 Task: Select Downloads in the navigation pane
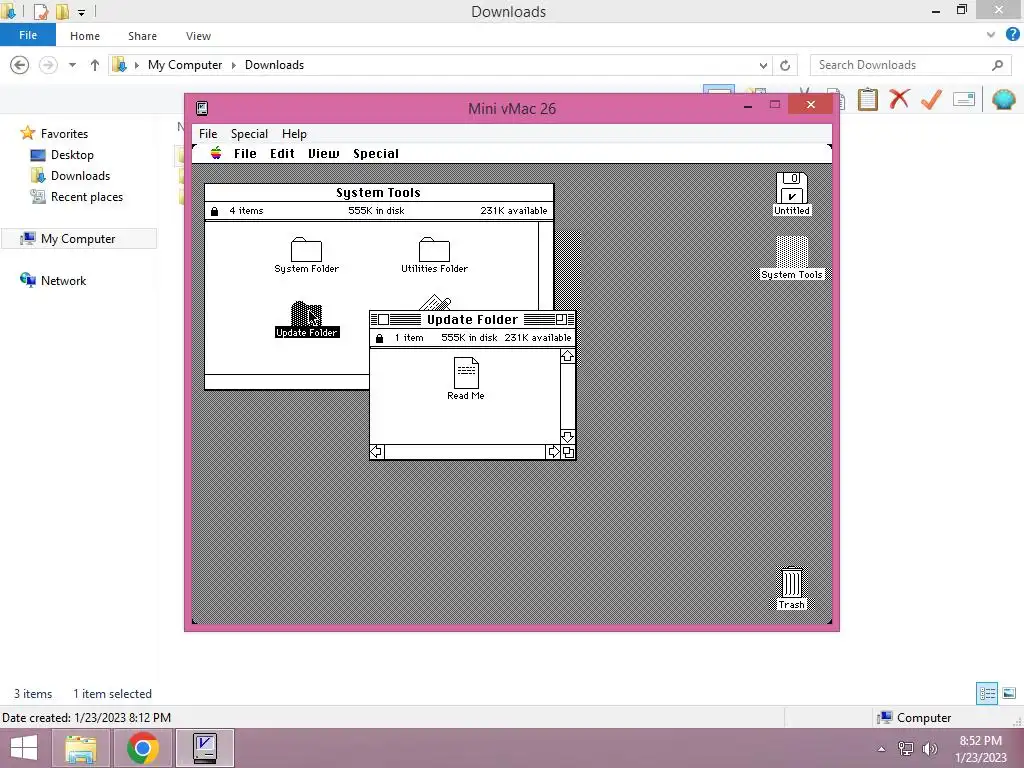(80, 176)
